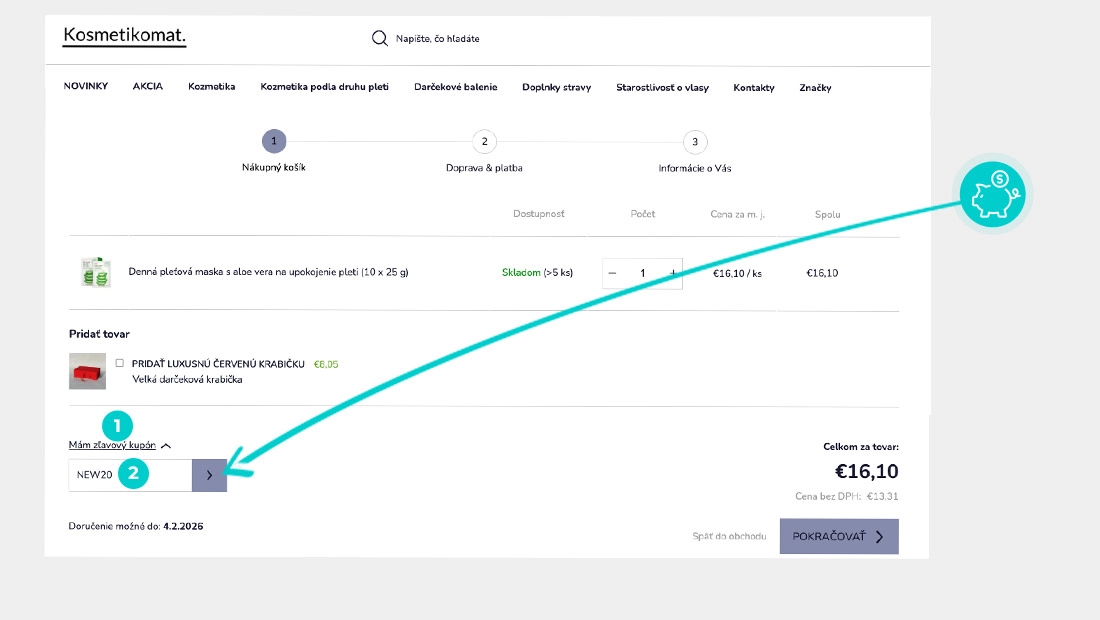Open the aloe vera mask product link

pyautogui.click(x=268, y=272)
